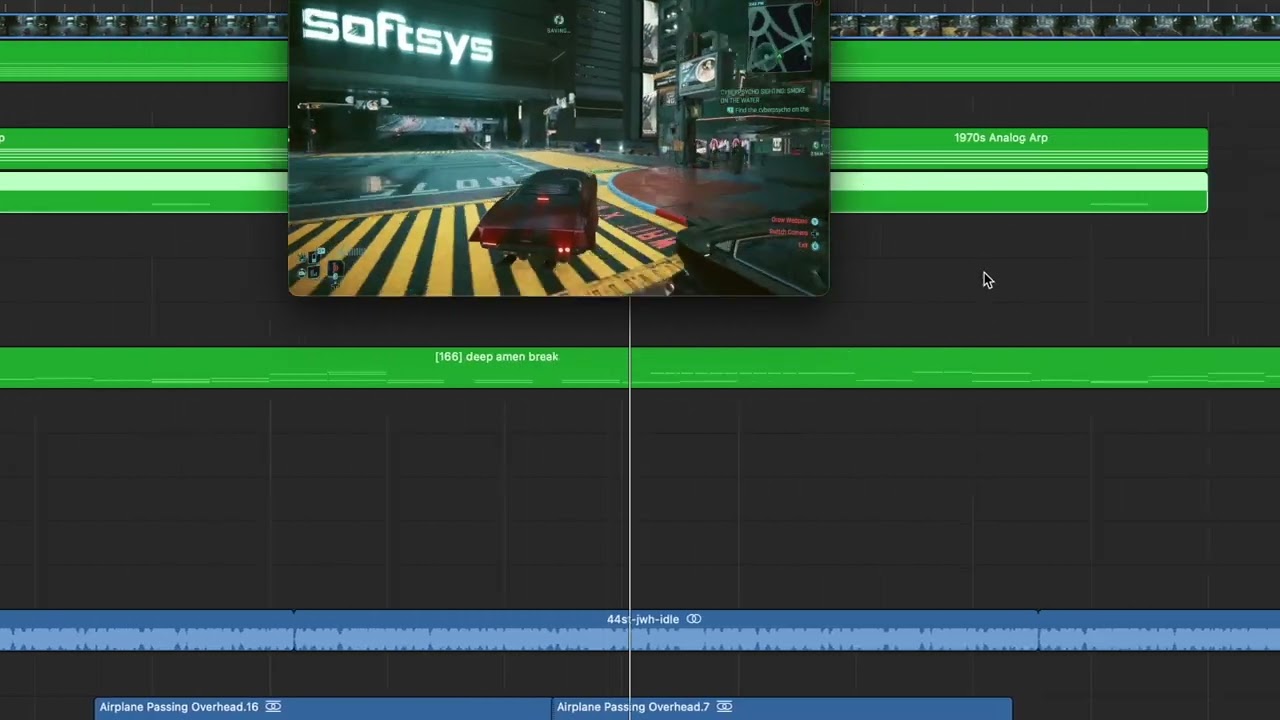Screen dimensions: 1280x720
Task: Click the floating gameplay video preview
Action: click(x=559, y=147)
